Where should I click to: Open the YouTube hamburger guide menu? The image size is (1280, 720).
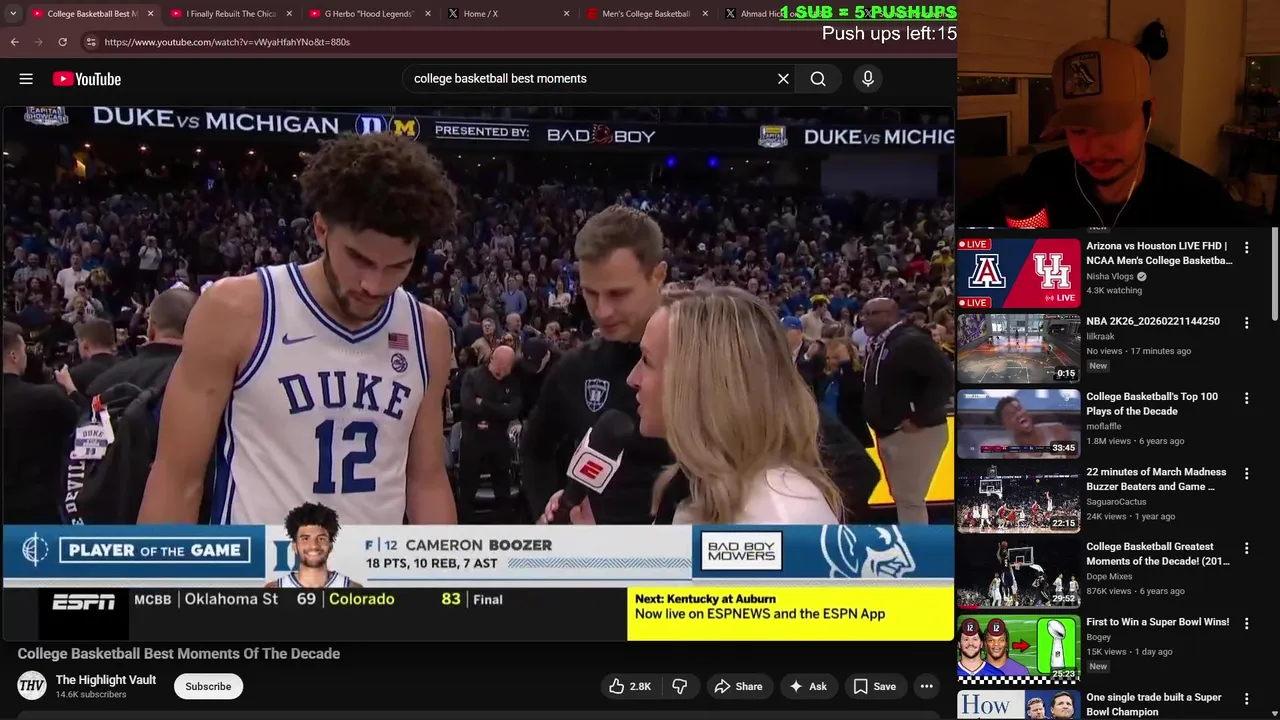click(x=26, y=79)
